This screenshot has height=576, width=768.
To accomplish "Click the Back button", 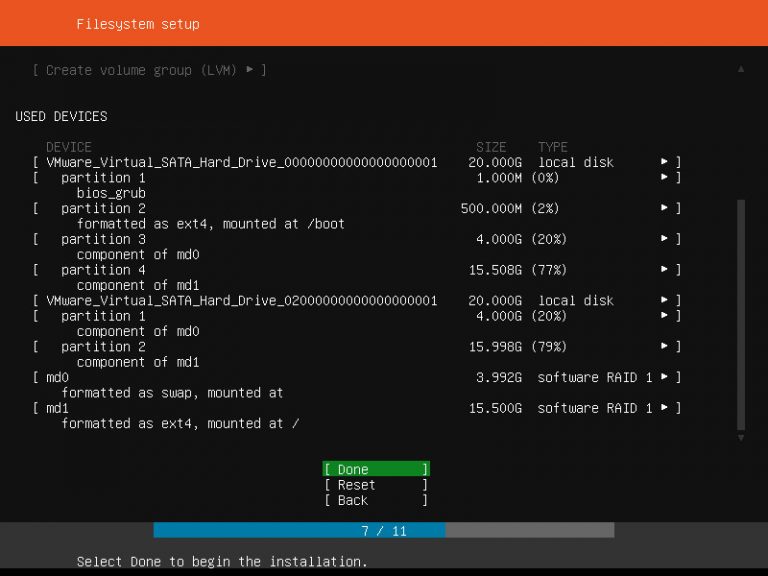I will 376,500.
